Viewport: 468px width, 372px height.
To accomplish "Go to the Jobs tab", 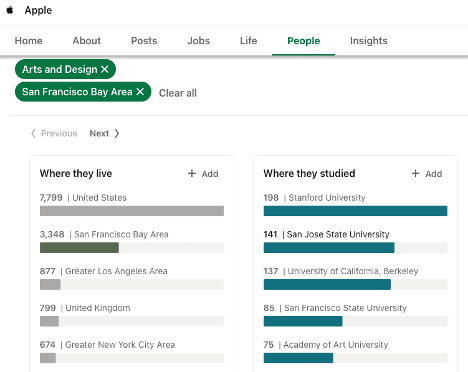I will 199,41.
